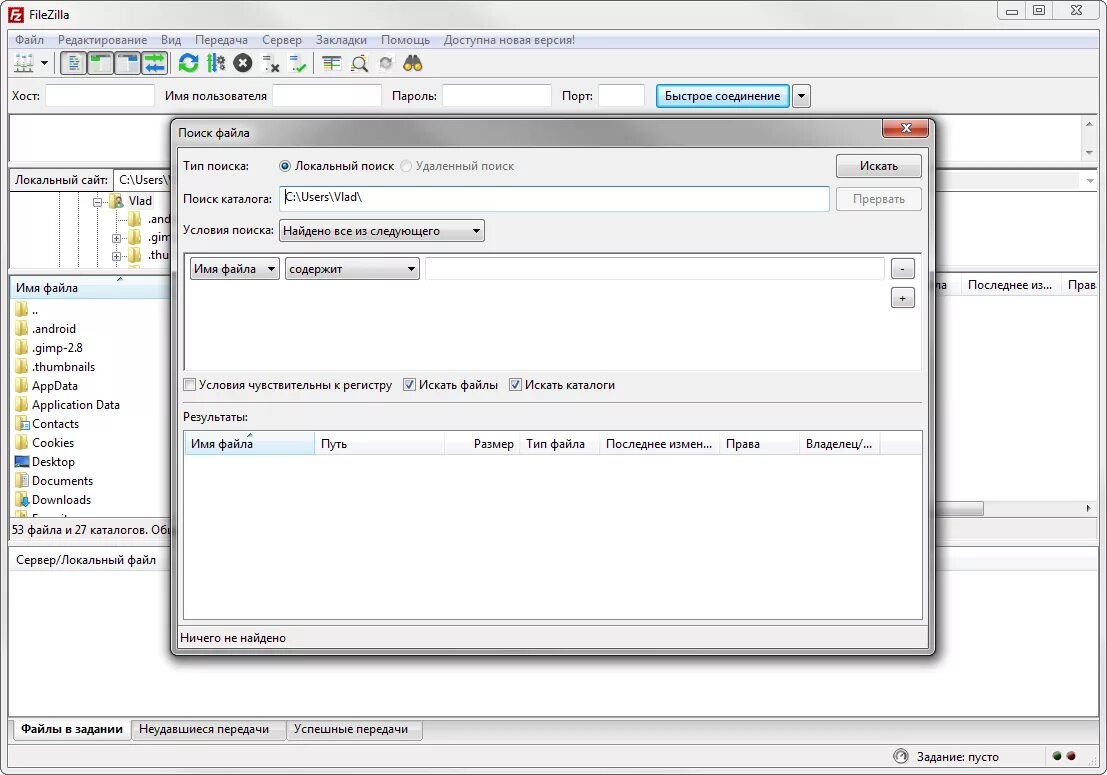Collapse the Vlad folder in local tree

97,200
